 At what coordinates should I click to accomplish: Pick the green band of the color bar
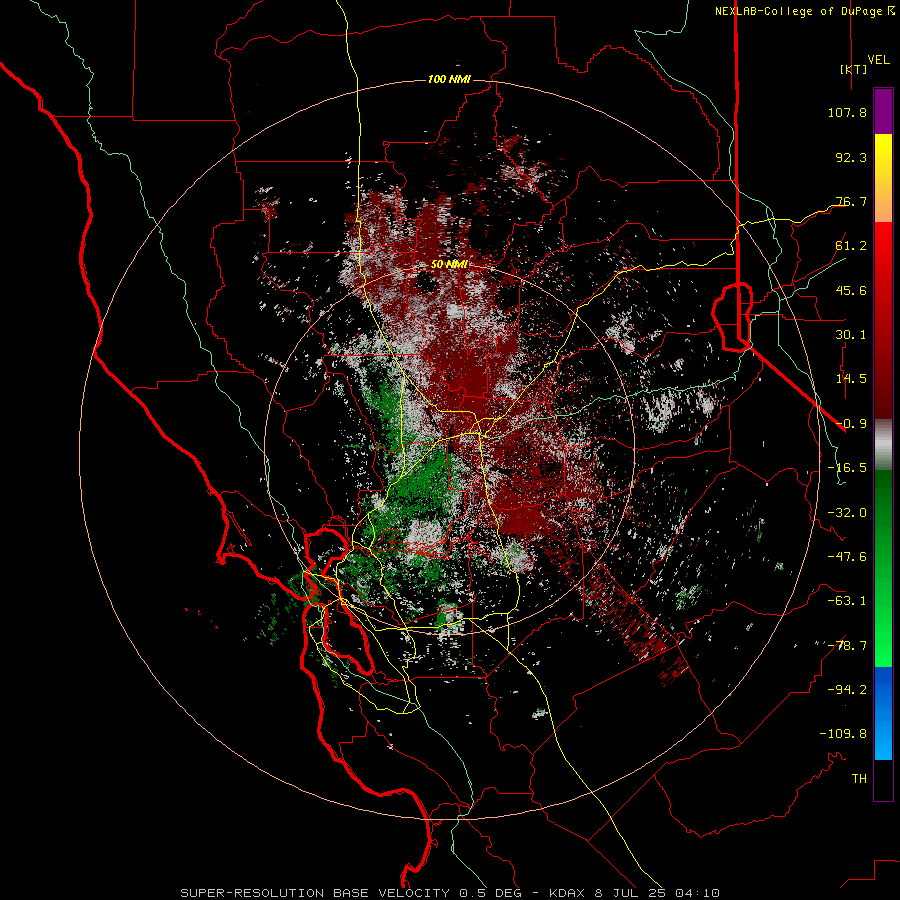(x=883, y=568)
